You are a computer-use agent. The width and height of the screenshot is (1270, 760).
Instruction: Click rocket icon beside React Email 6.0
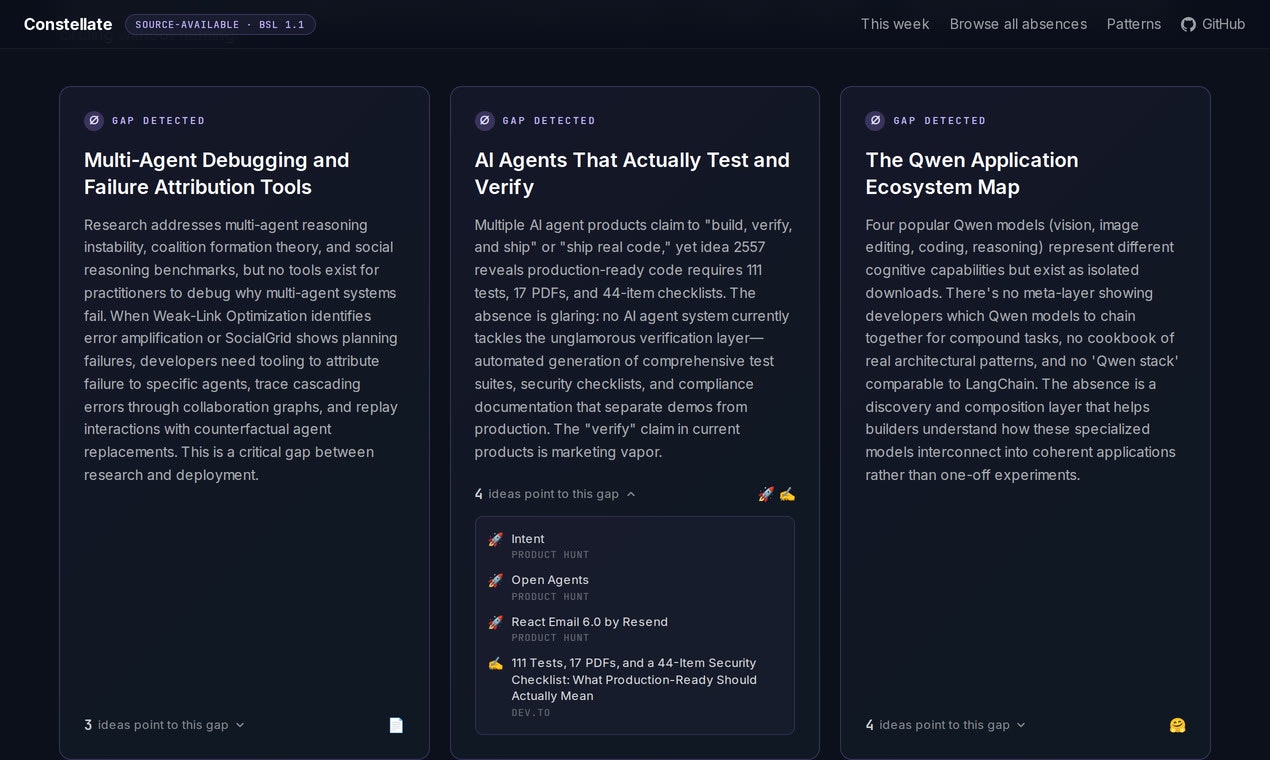point(495,622)
